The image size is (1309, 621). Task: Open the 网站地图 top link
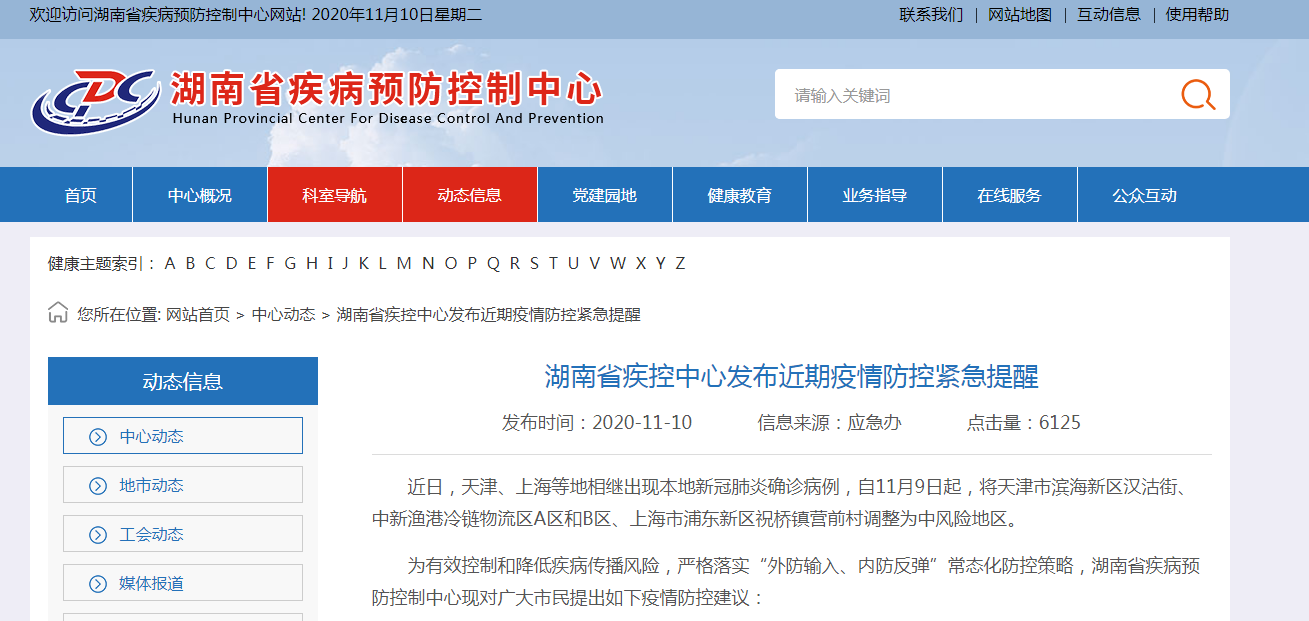coord(1020,14)
